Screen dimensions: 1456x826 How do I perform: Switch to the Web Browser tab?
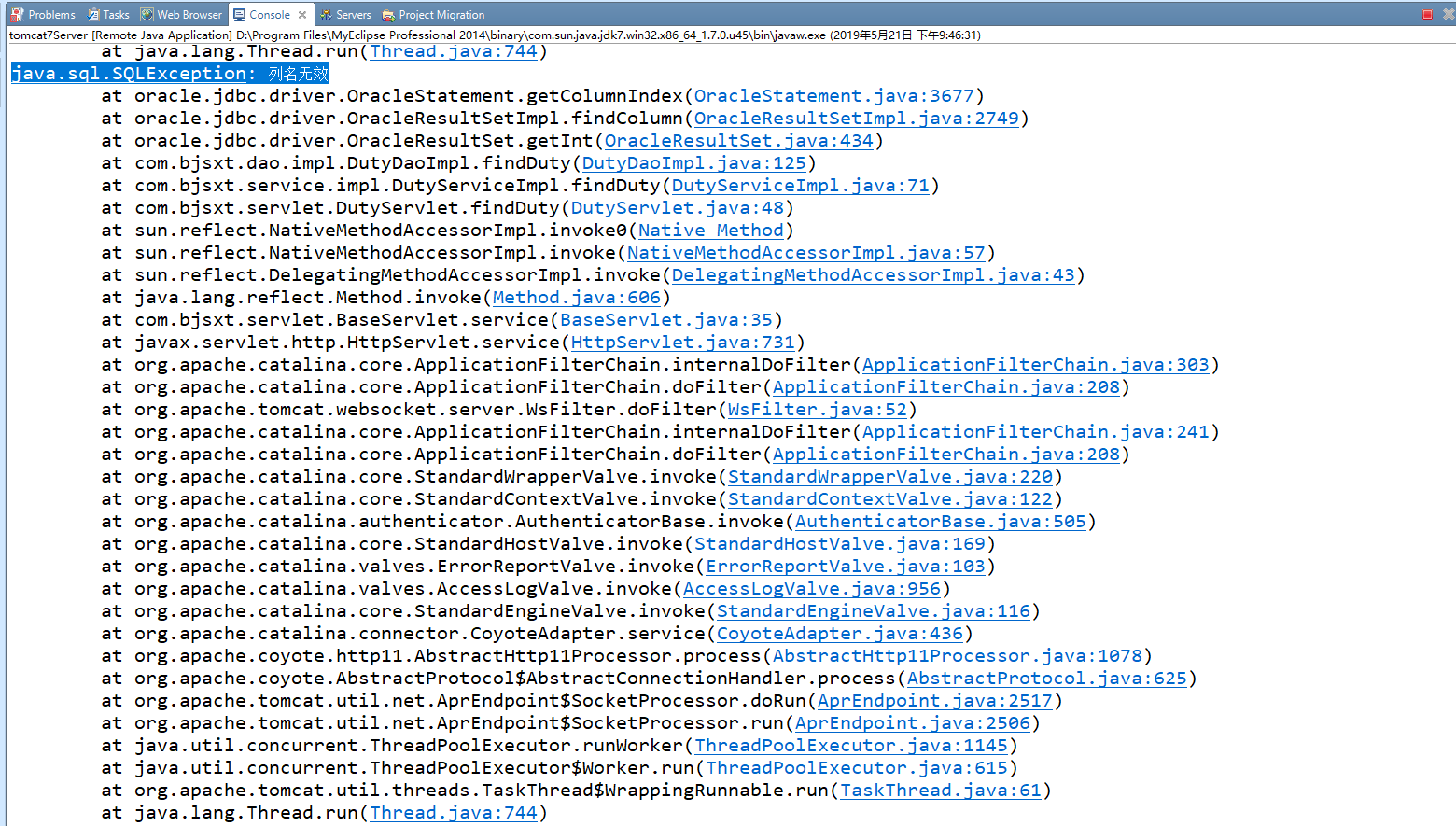[187, 14]
